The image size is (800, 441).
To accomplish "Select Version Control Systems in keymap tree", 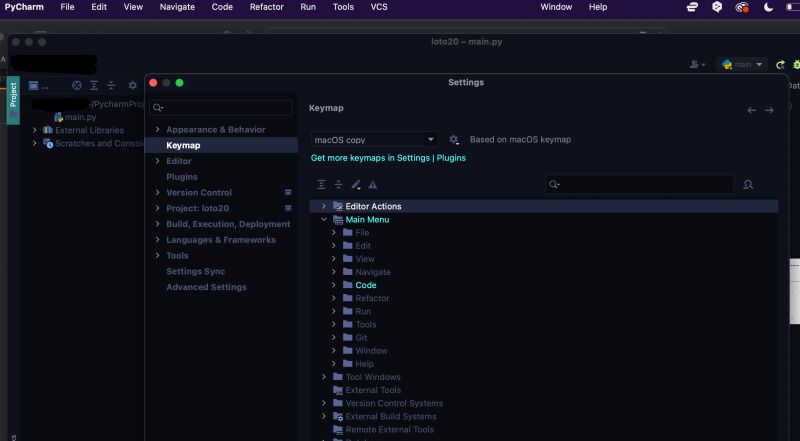I will coord(394,403).
